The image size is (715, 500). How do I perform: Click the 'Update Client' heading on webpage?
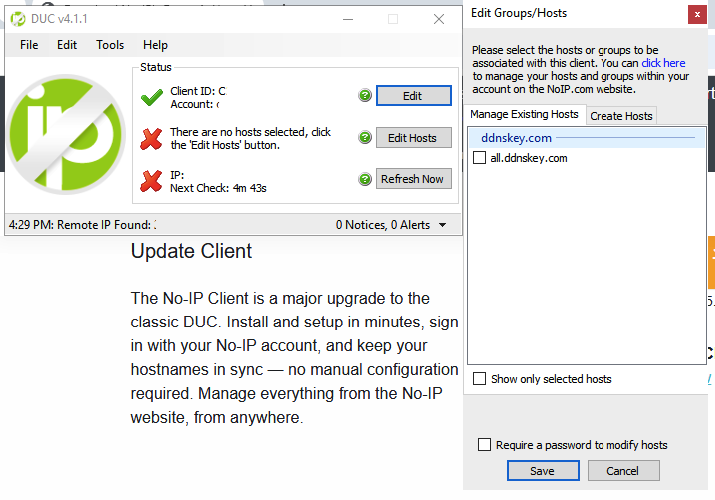click(191, 251)
